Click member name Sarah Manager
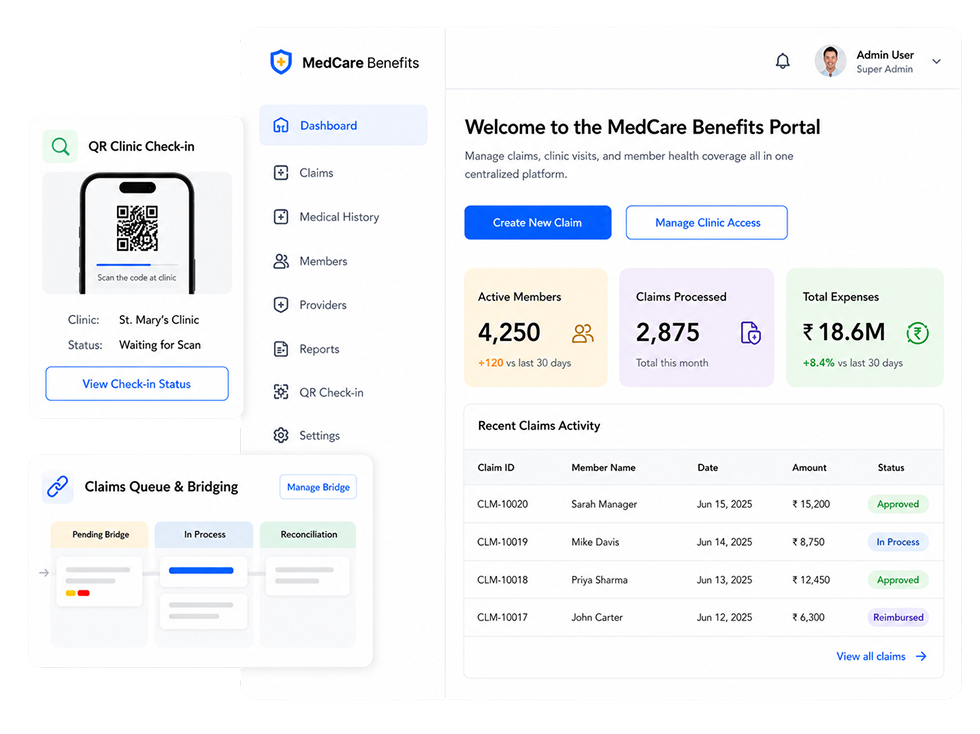Image resolution: width=980 pixels, height=734 pixels. pos(604,504)
